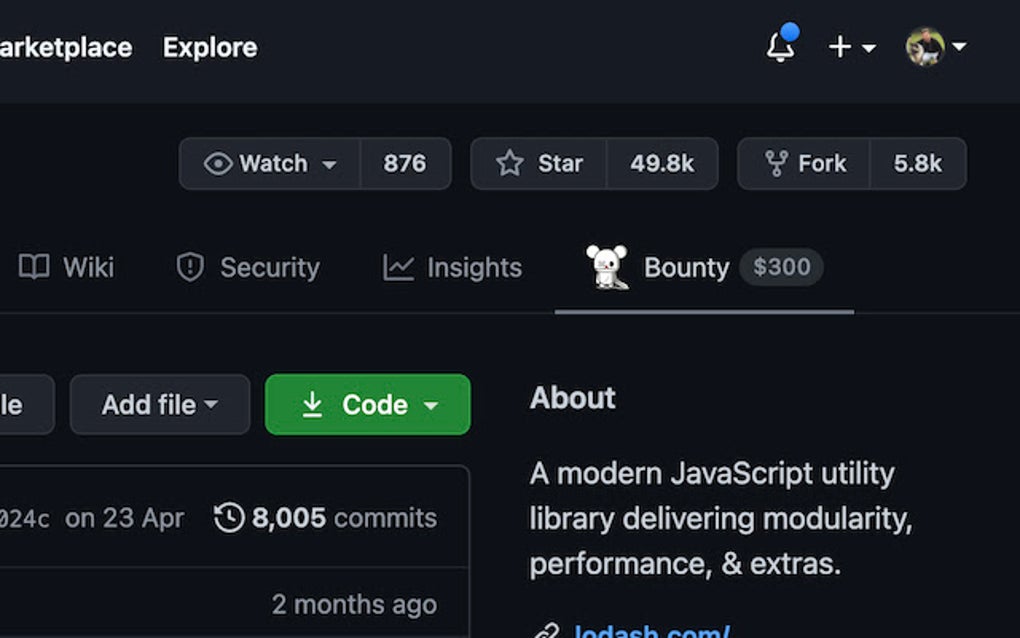The image size is (1020, 638).
Task: Open the create new plus icon
Action: point(838,47)
